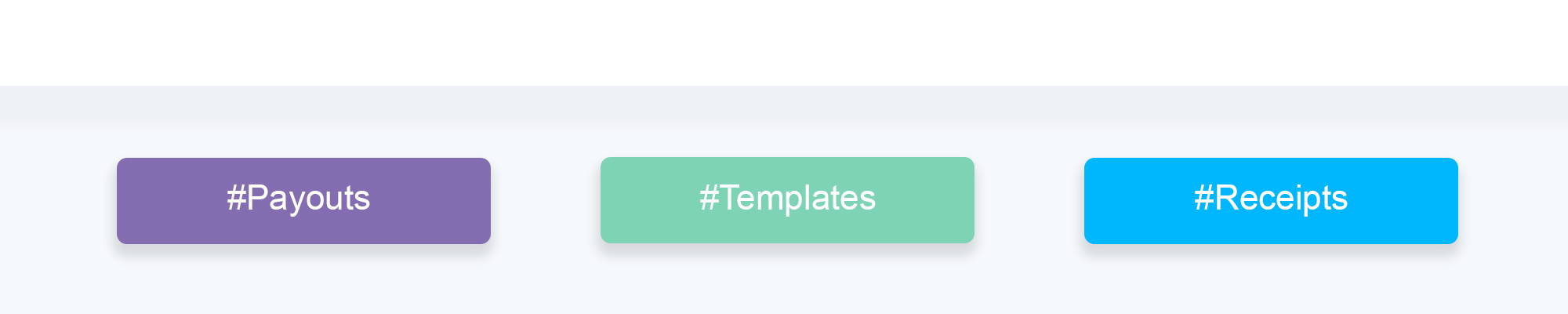Filter by the Templates hashtag
This screenshot has height=314, width=1568.
(787, 200)
